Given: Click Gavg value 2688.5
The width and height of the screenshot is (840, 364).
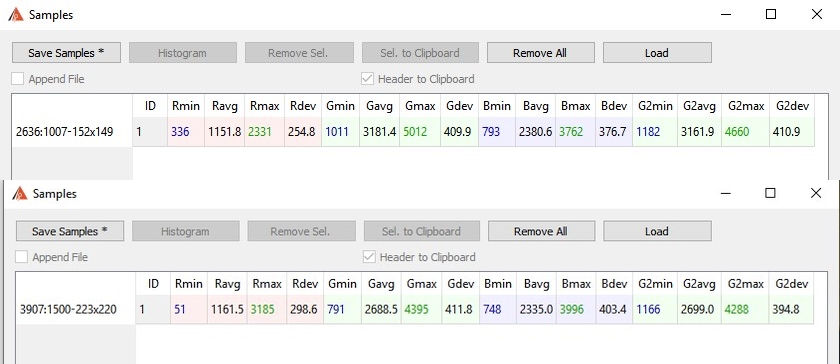Looking at the screenshot, I should point(382,309).
